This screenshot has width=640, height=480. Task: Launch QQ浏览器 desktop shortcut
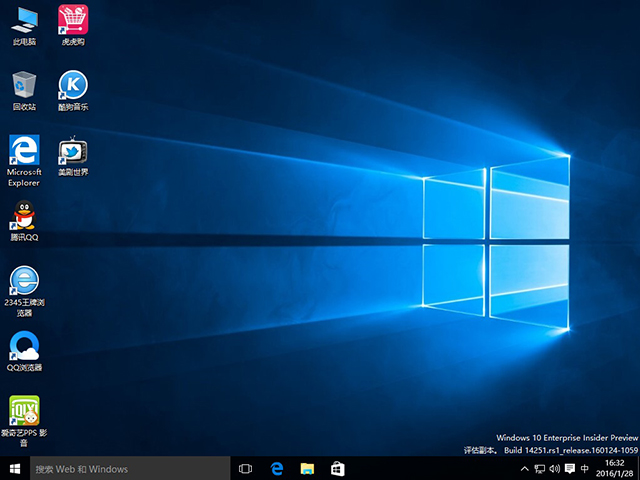coord(24,345)
